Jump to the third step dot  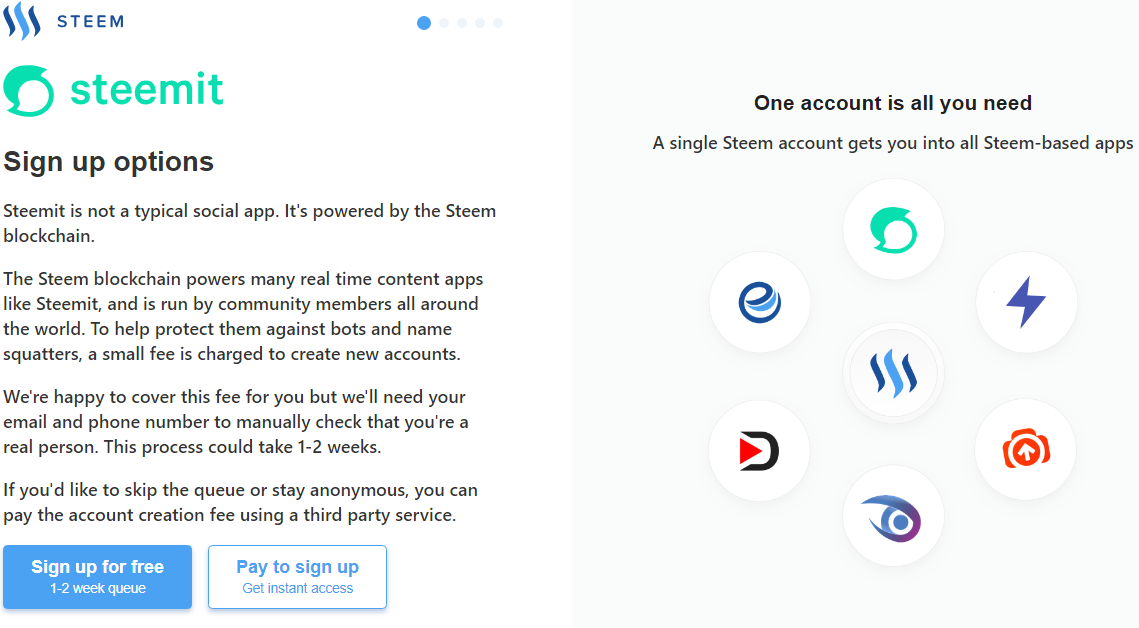pos(462,23)
